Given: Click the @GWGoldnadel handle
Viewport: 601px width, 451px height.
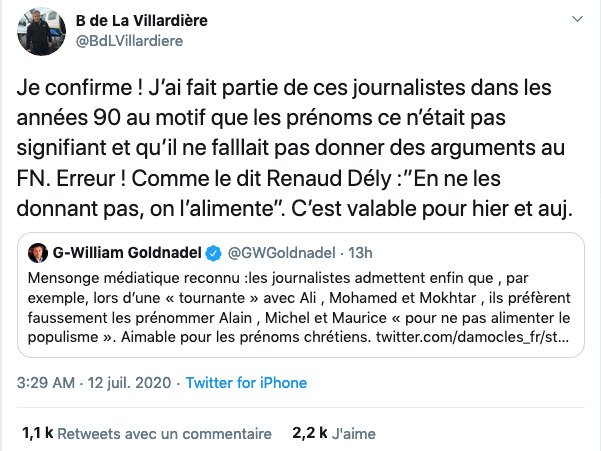Looking at the screenshot, I should pos(280,249).
